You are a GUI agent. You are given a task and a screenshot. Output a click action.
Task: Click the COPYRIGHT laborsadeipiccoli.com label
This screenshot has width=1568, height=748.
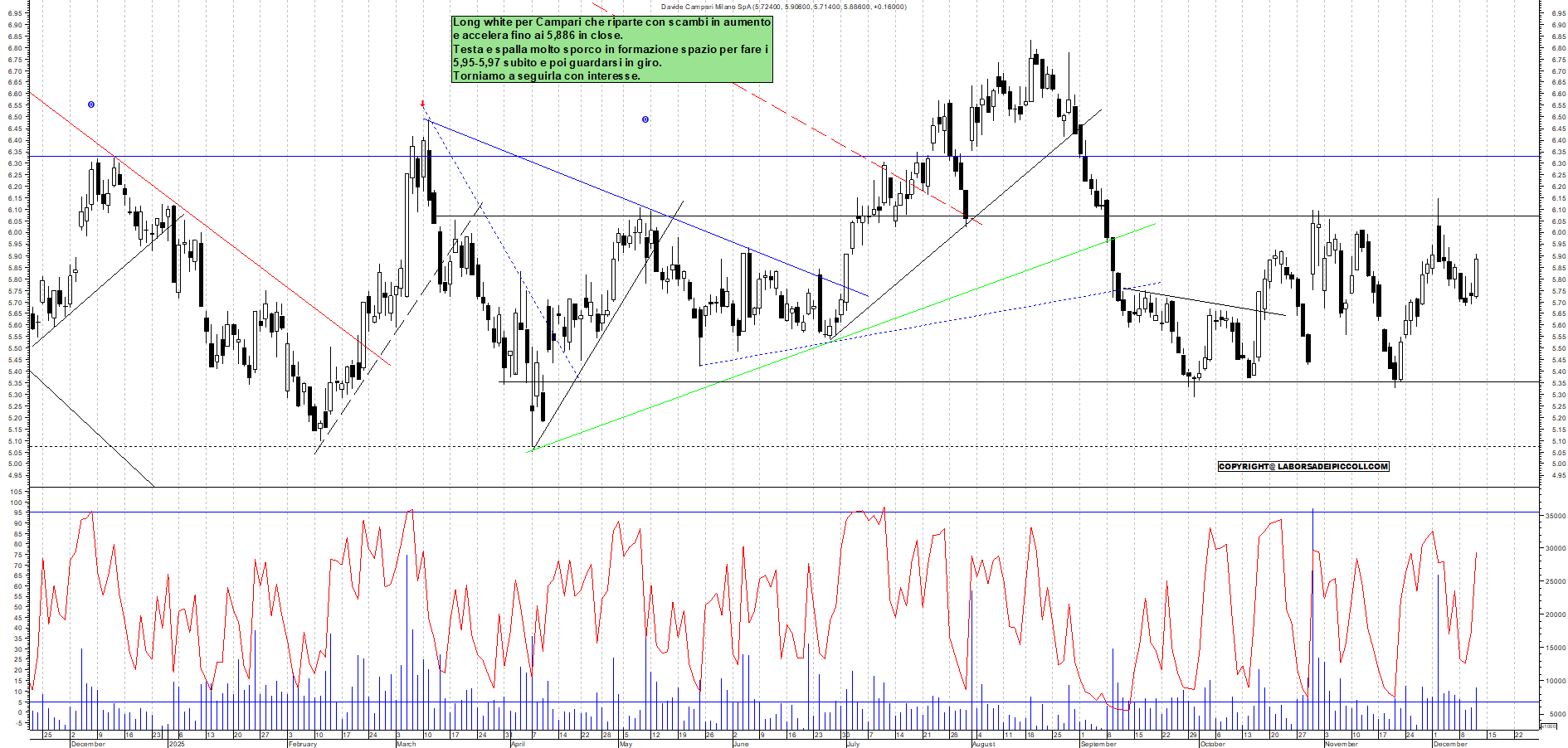point(1303,467)
